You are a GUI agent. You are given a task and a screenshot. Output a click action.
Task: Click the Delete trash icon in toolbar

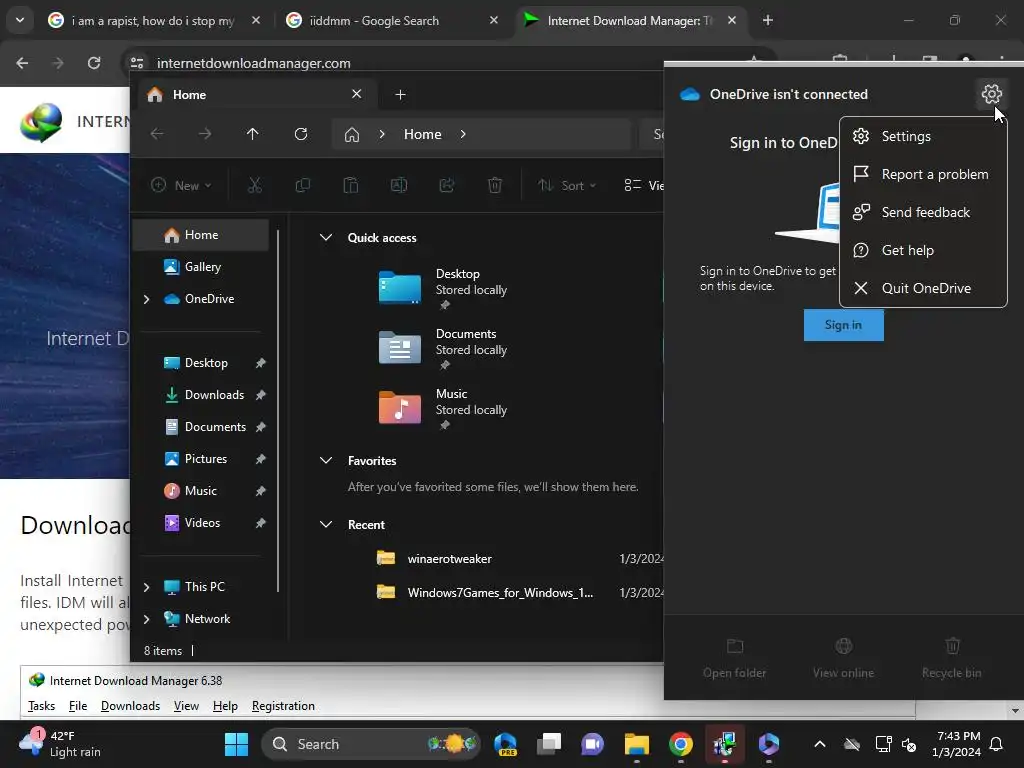(495, 185)
